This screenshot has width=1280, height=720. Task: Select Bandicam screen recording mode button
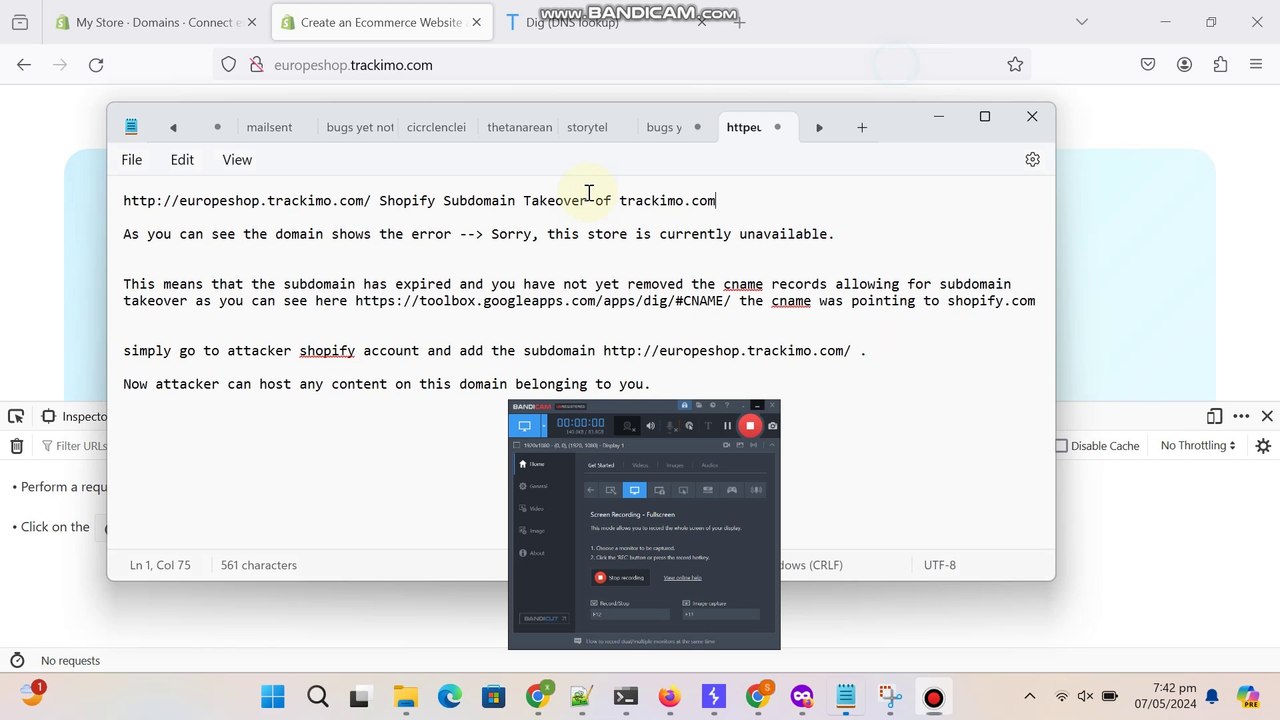524,426
